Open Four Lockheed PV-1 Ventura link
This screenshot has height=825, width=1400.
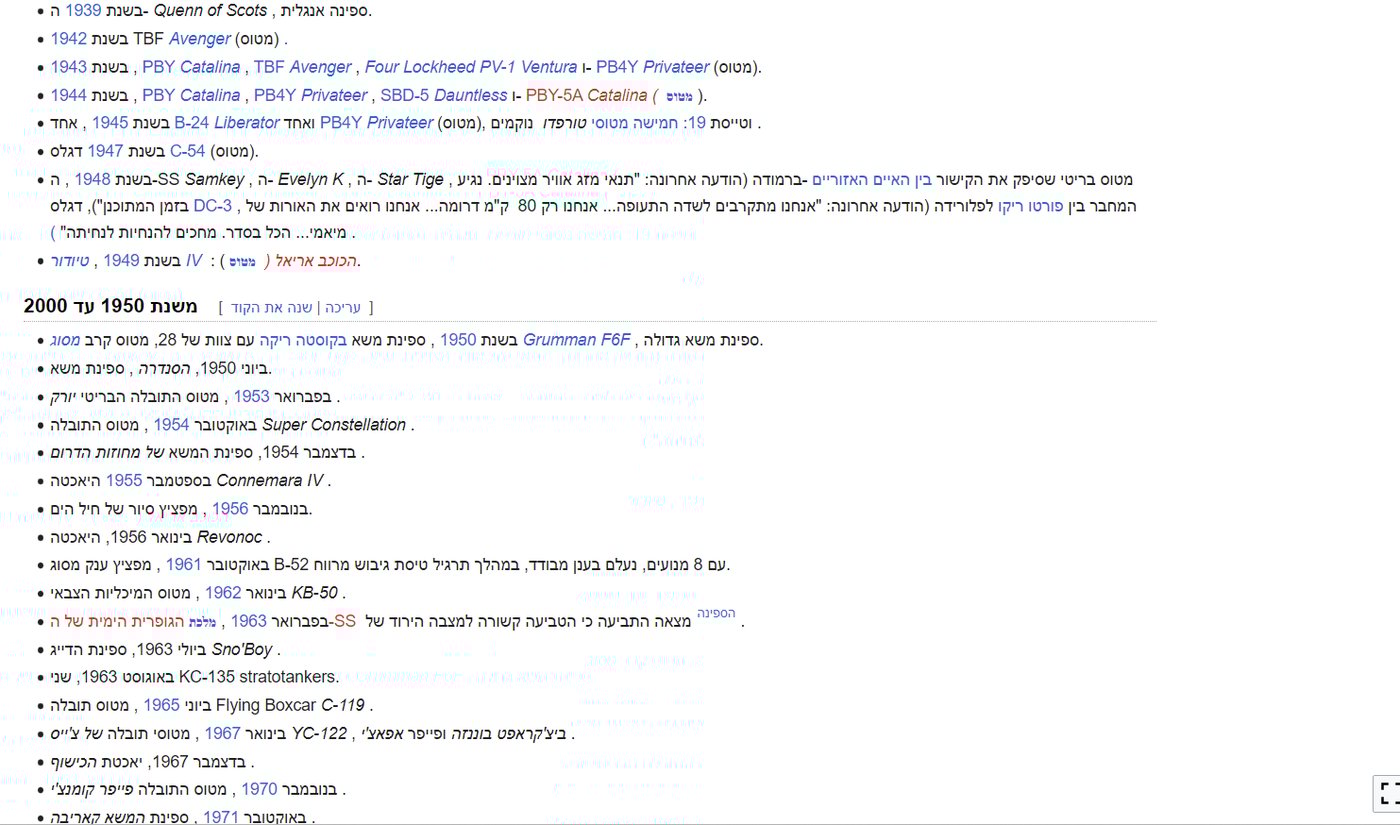[x=471, y=67]
